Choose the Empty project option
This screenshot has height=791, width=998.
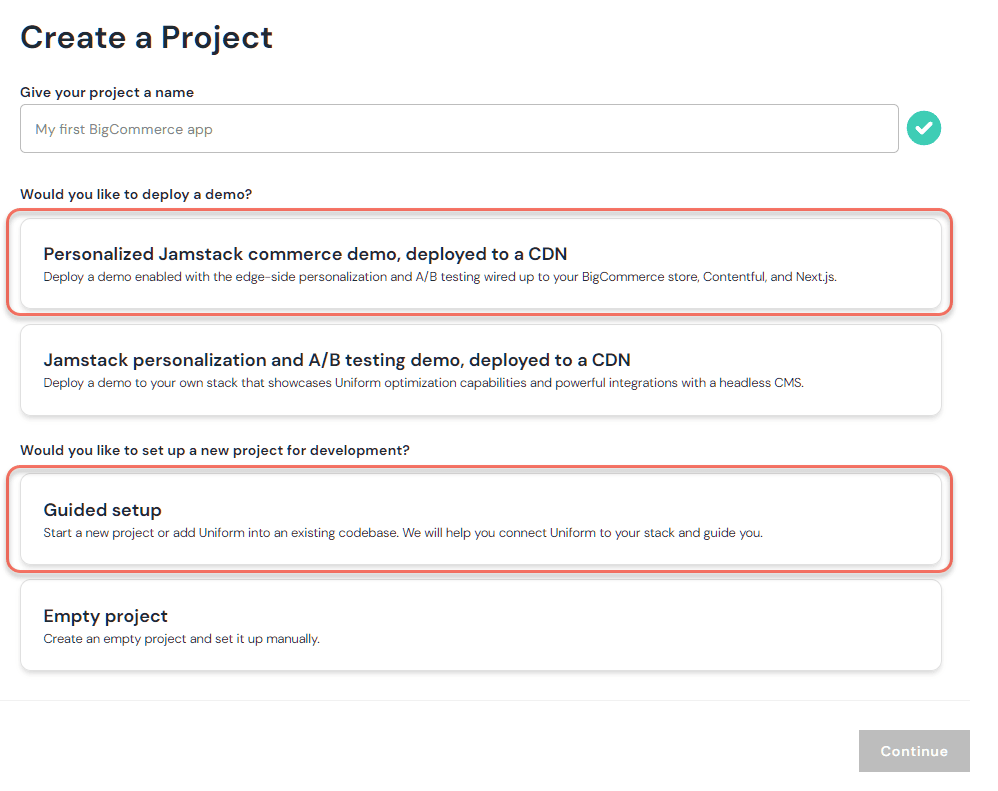[480, 625]
